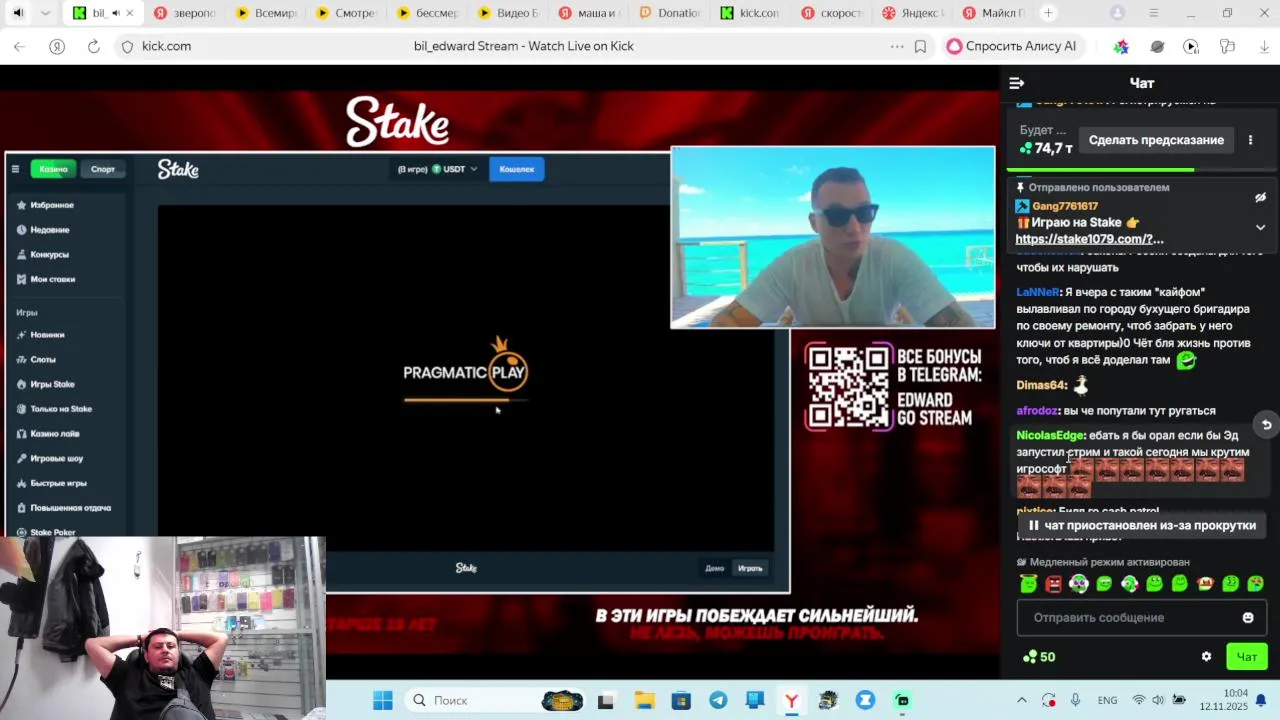Viewport: 1280px width, 720px height.
Task: Open Yandex home Я button in toolbar
Action: pos(57,46)
